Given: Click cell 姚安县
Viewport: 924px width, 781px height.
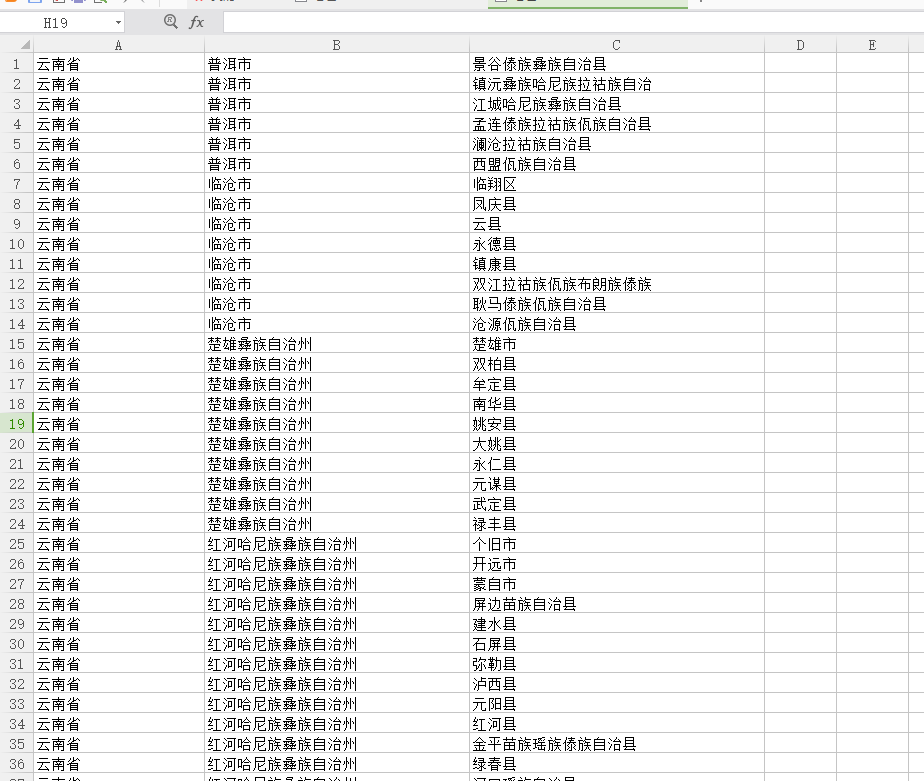Looking at the screenshot, I should pyautogui.click(x=616, y=424).
